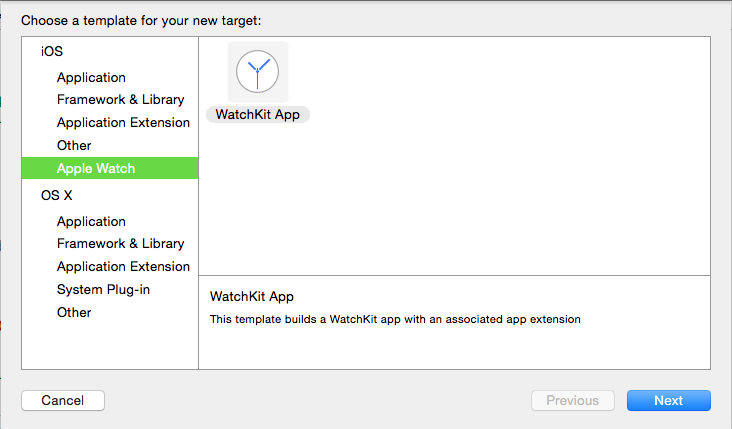Screen dimensions: 732x429
Task: Select Framework & Library under OS X
Action: (120, 243)
